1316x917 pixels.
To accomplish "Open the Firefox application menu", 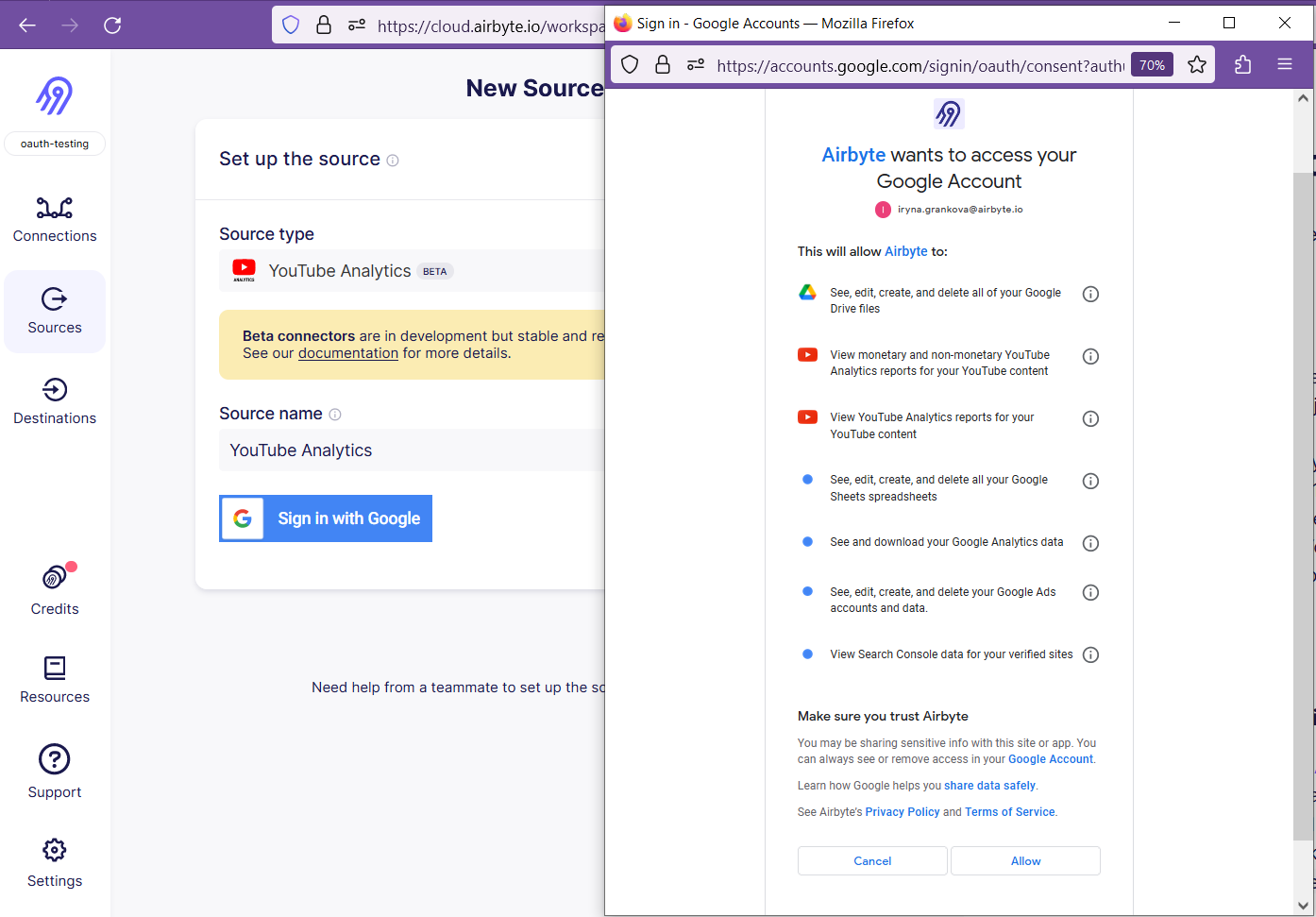I will pos(1284,64).
